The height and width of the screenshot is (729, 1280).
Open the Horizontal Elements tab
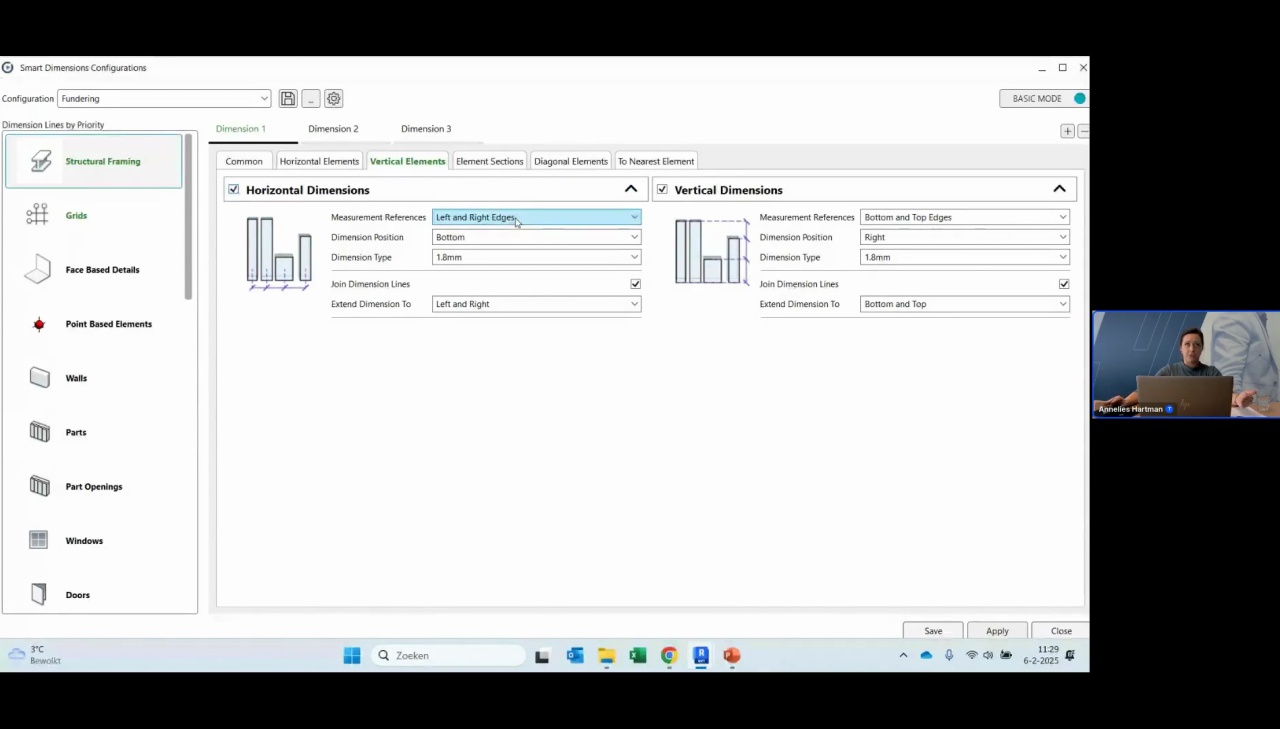(319, 161)
